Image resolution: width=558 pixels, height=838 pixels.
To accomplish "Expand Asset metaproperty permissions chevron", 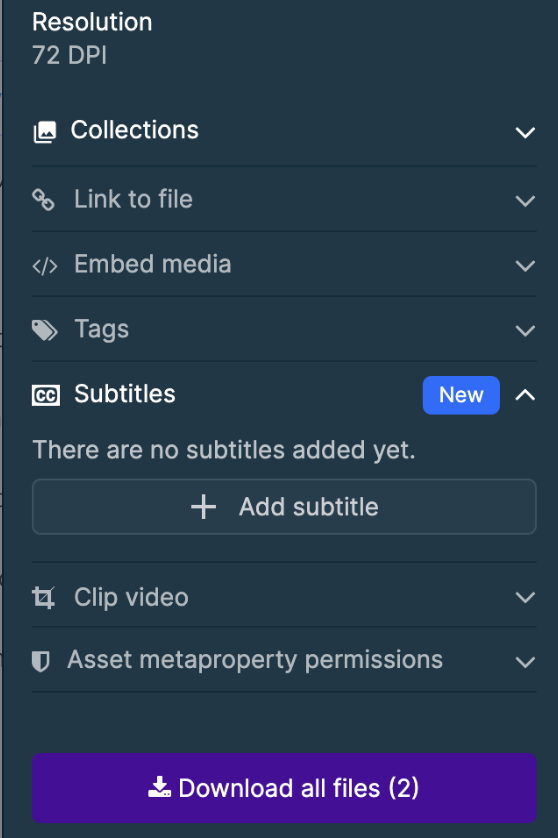I will pos(525,662).
